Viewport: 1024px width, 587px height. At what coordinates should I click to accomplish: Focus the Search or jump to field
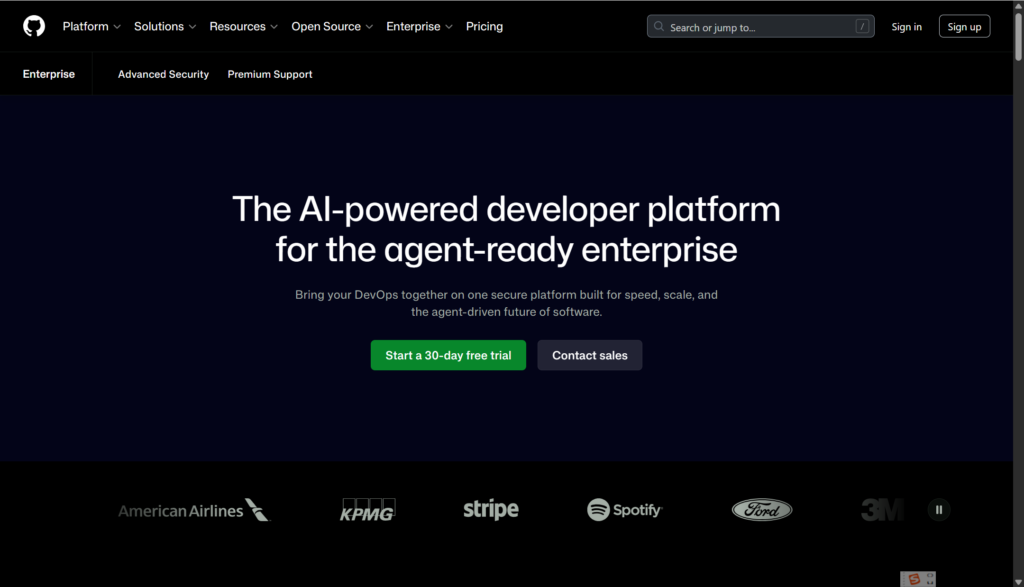point(760,27)
